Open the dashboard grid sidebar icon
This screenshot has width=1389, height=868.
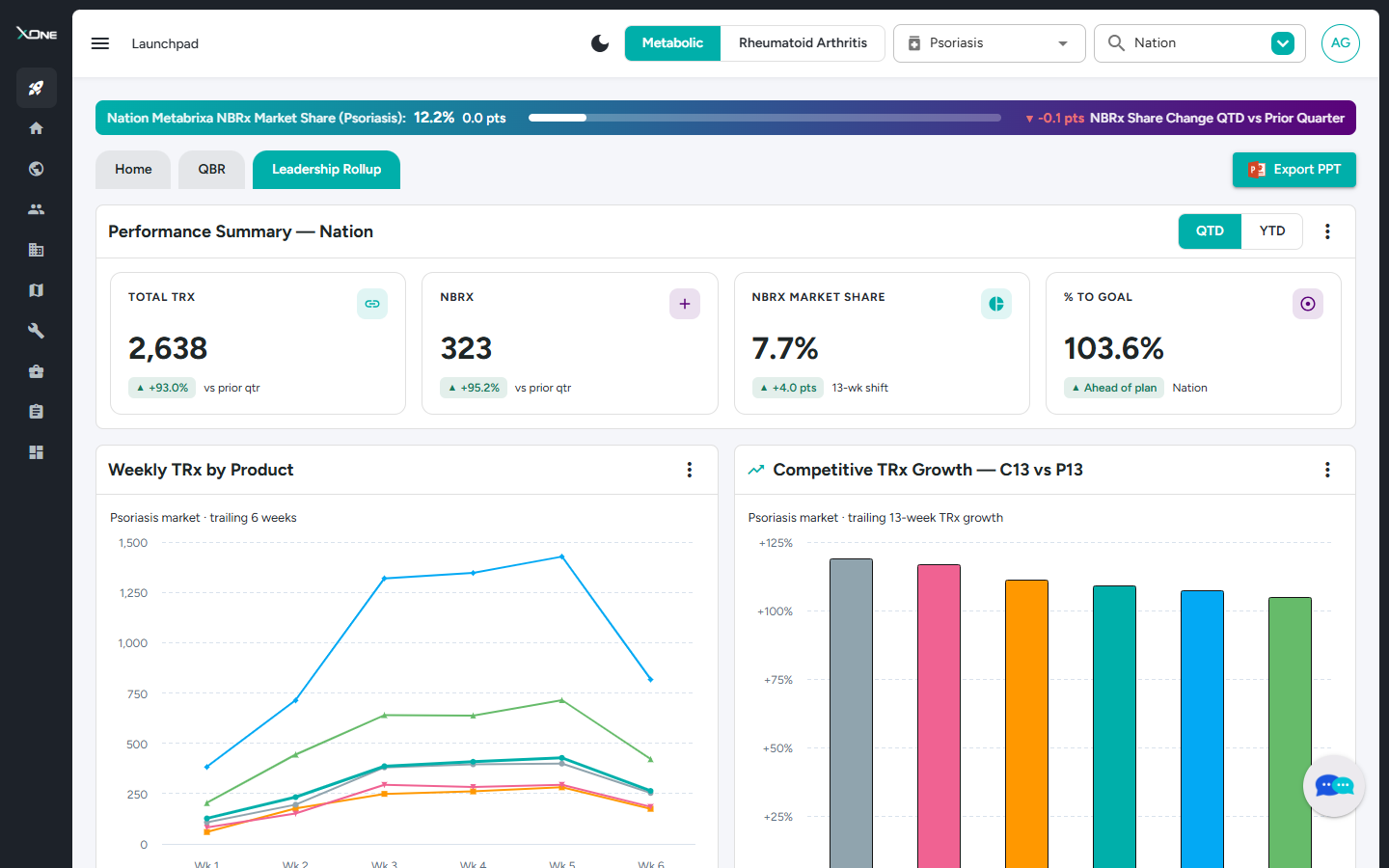pos(37,452)
